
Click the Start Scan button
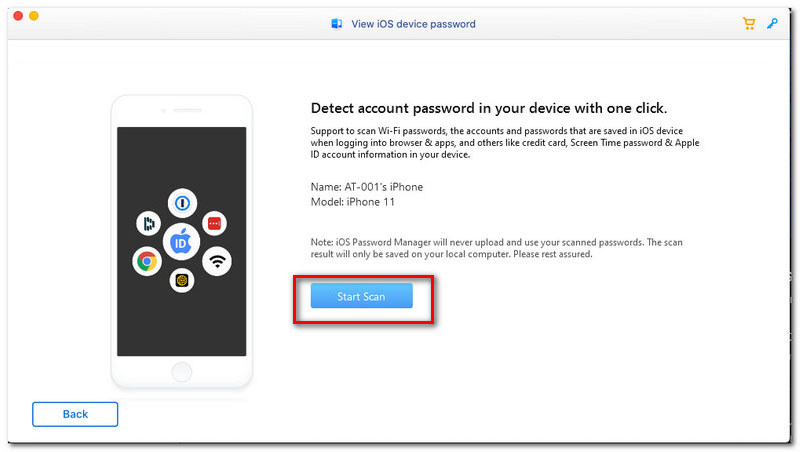pos(361,296)
